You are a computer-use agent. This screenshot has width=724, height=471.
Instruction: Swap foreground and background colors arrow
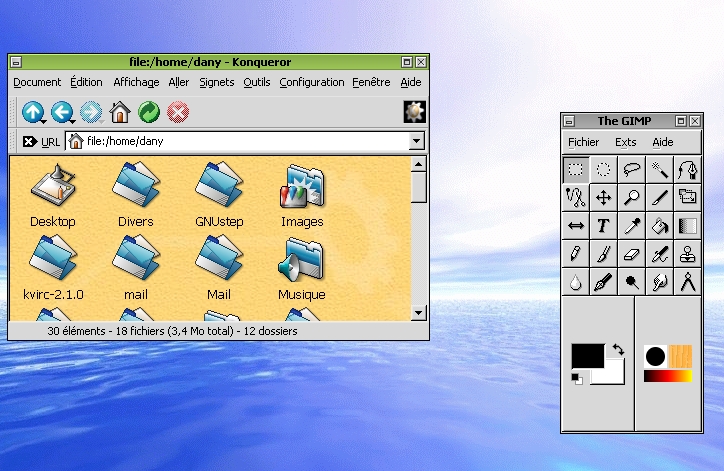(x=618, y=350)
